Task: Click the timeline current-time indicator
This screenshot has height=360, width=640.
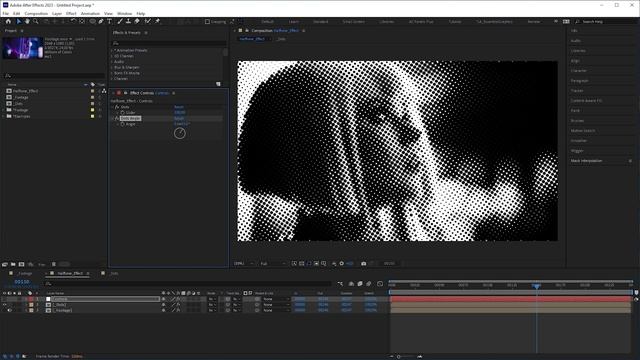Action: pos(536,286)
